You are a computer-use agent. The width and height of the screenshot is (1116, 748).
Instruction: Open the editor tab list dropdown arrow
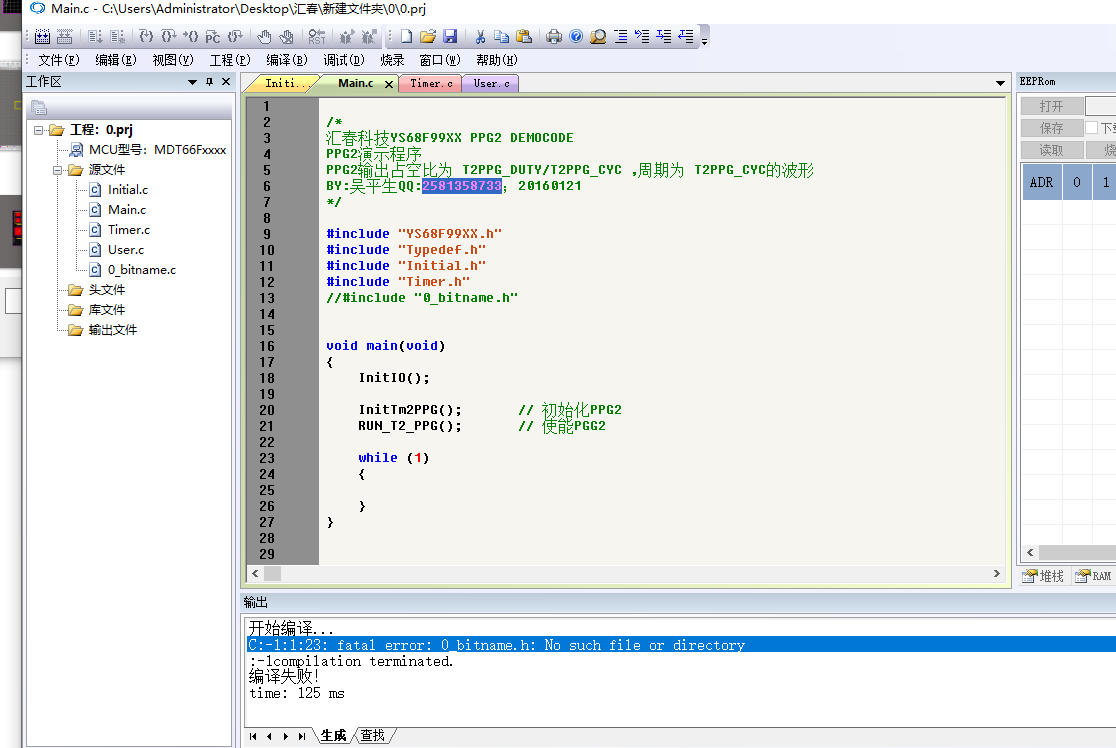click(1000, 83)
